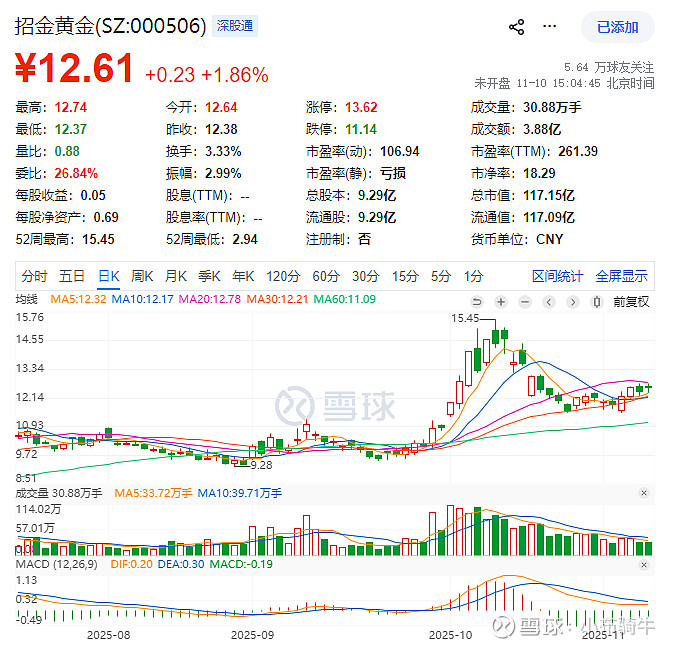The image size is (675, 647).
Task: Open the three-dots more options menu
Action: coord(549,26)
